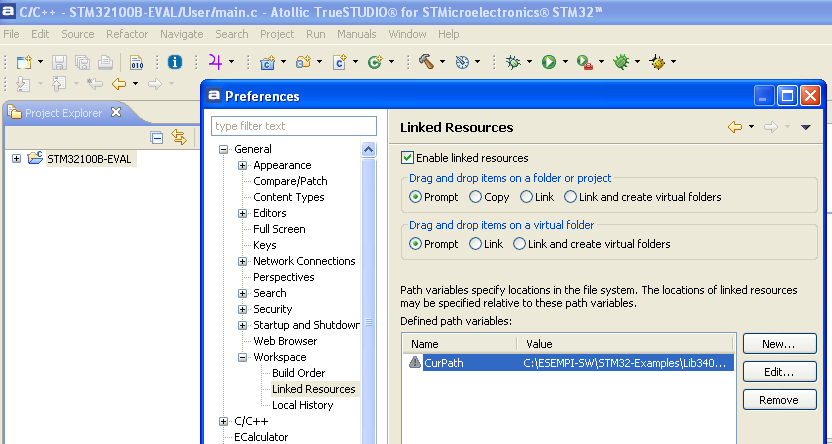This screenshot has width=832, height=444.
Task: Open the Run button dropdown arrow
Action: [565, 62]
